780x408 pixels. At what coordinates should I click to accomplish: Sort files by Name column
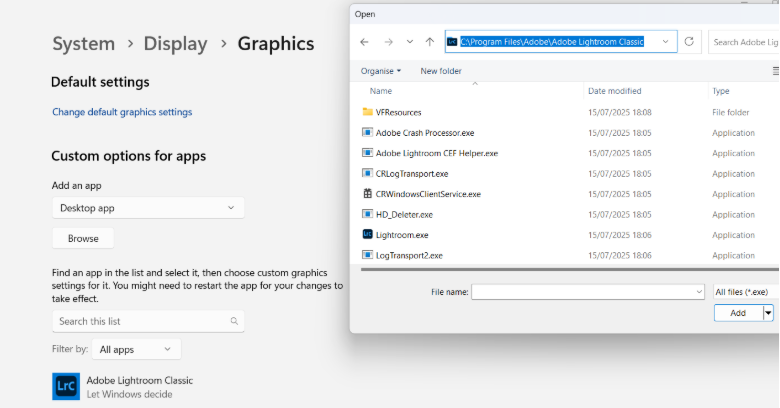pyautogui.click(x=381, y=91)
